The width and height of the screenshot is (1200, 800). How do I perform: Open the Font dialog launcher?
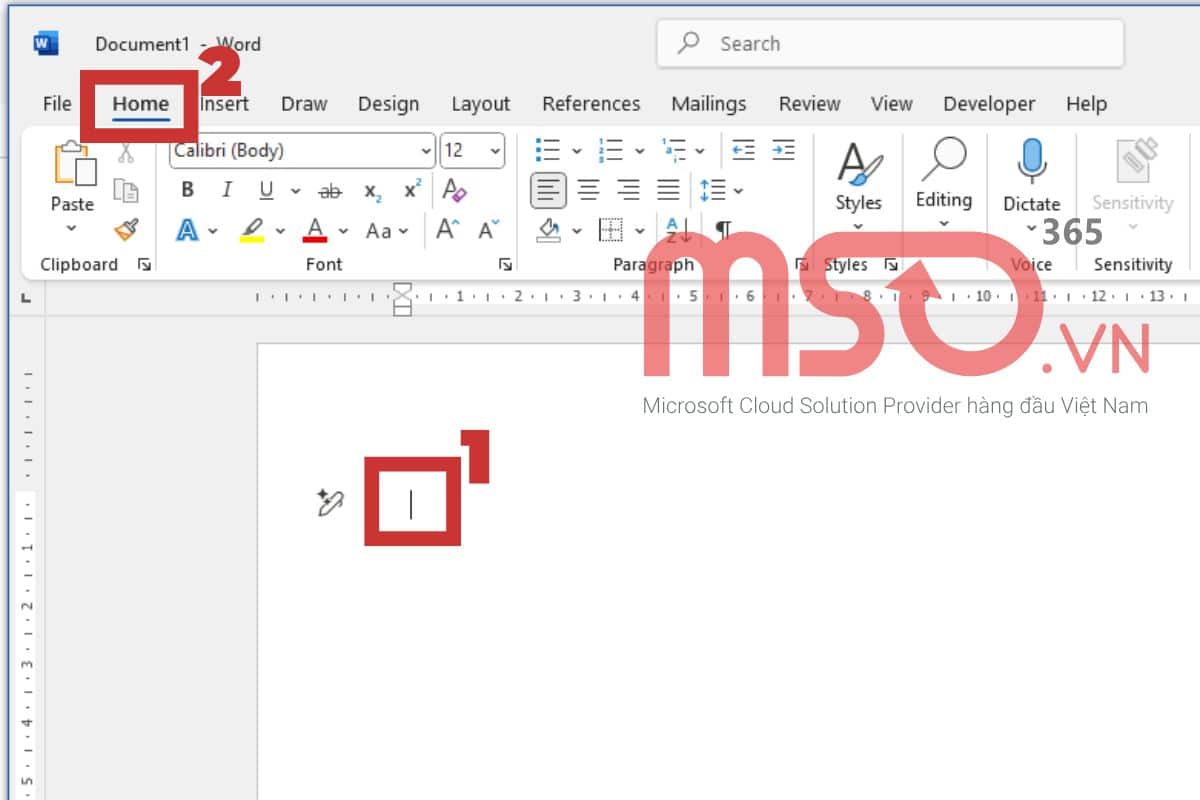tap(506, 265)
